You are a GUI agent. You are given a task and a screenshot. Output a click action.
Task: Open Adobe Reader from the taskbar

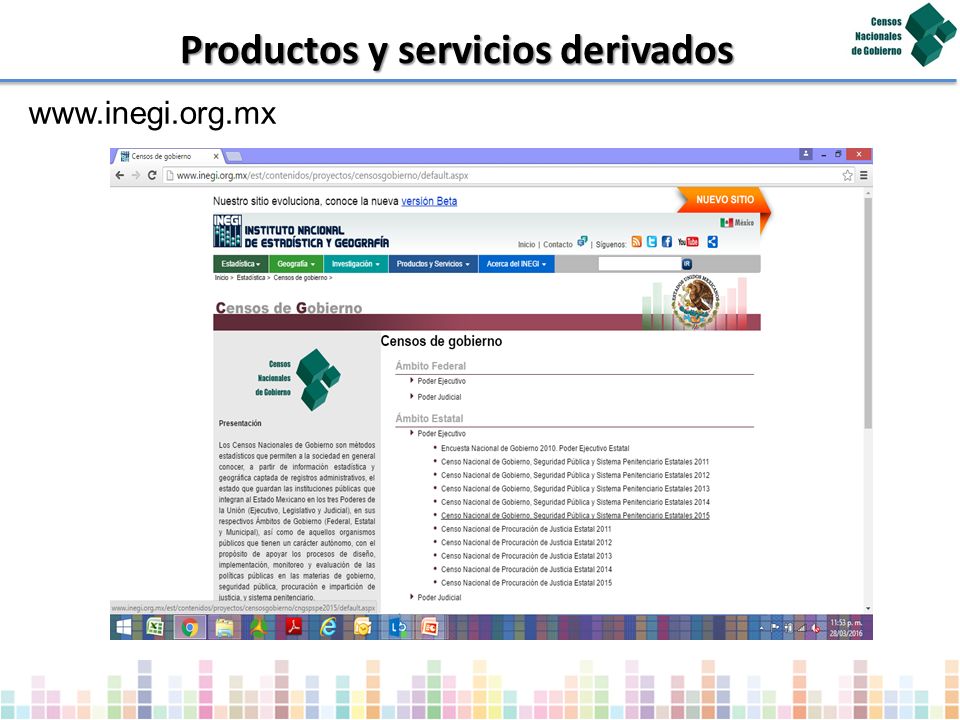pos(294,628)
